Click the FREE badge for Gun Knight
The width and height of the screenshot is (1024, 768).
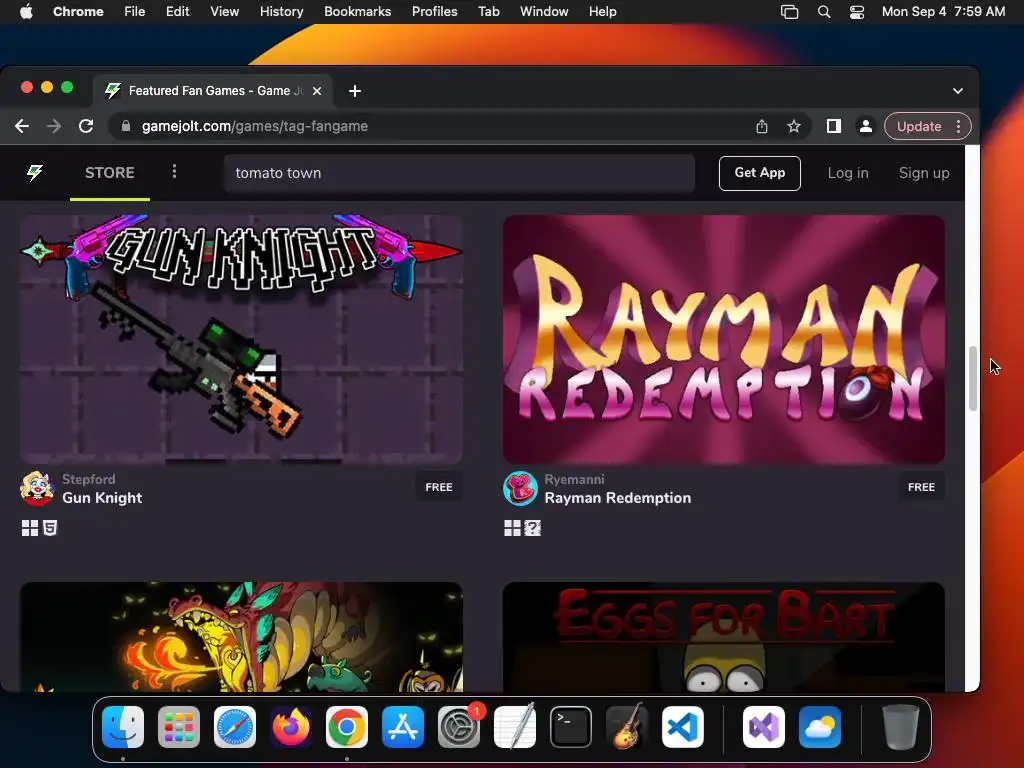pos(439,487)
